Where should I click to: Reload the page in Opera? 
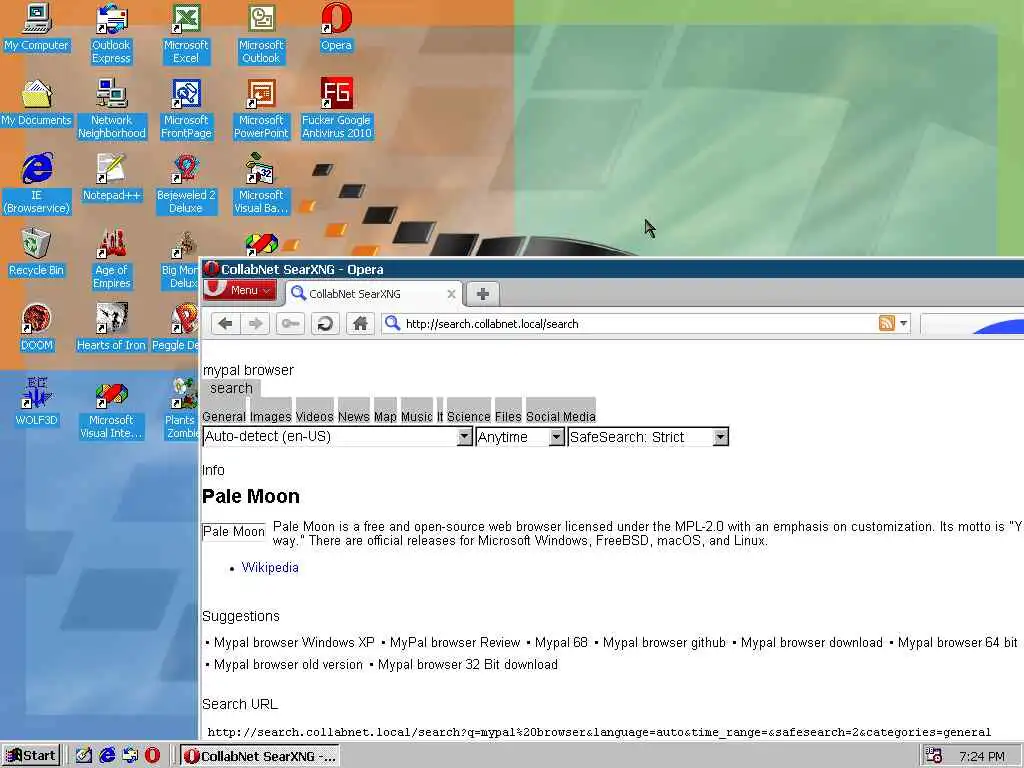click(x=325, y=323)
